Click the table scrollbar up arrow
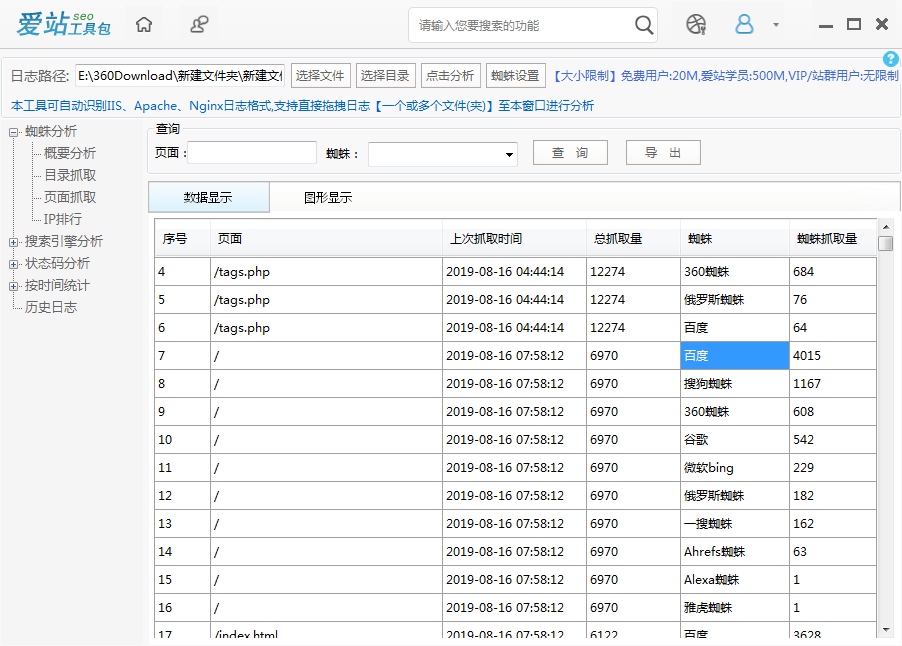The image size is (902, 646). pos(886,227)
